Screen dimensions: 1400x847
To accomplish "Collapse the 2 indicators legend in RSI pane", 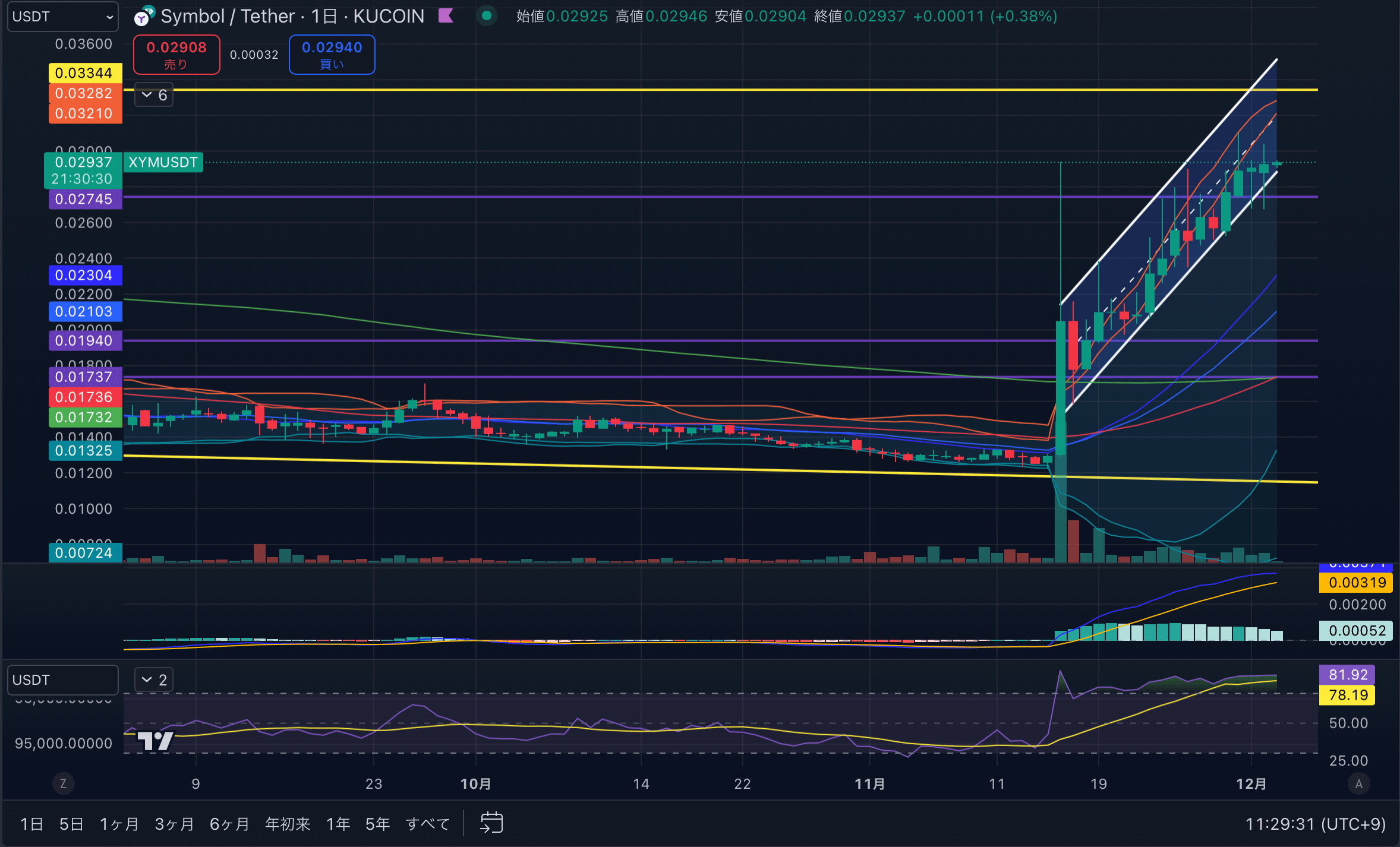I will (154, 680).
